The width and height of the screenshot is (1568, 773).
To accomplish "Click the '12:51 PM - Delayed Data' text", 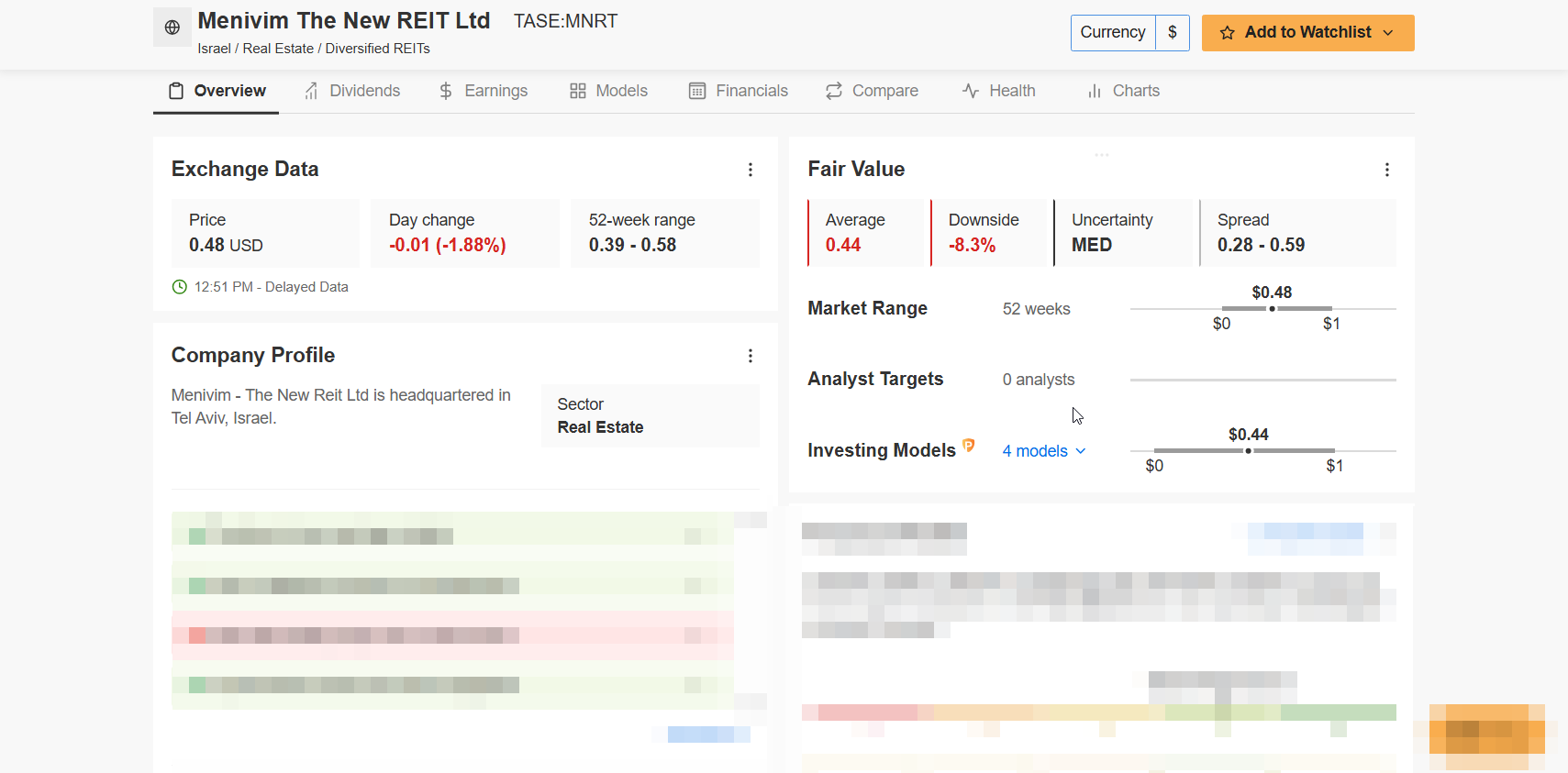I will (272, 287).
